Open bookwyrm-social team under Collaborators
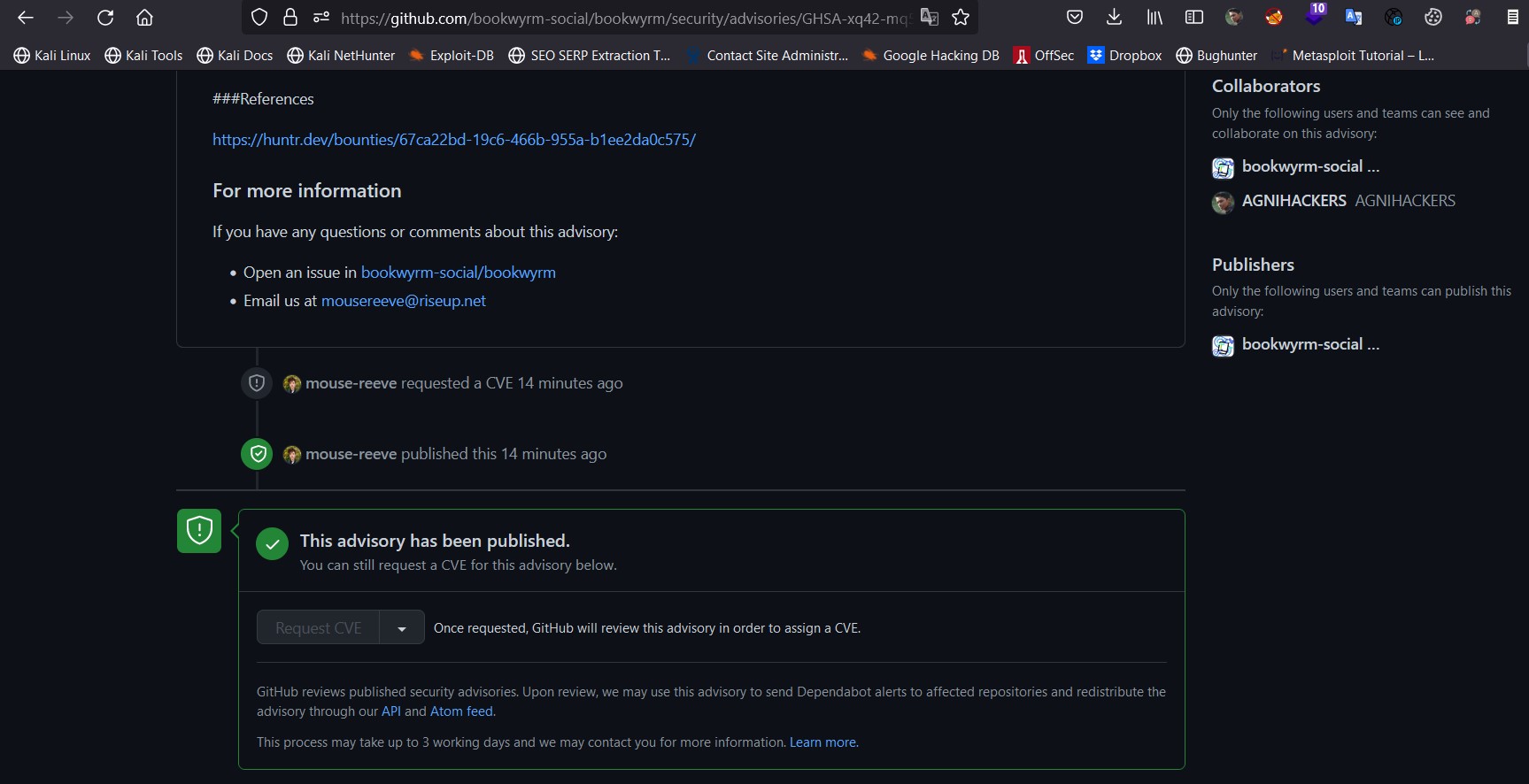This screenshot has height=784, width=1529. (1310, 166)
